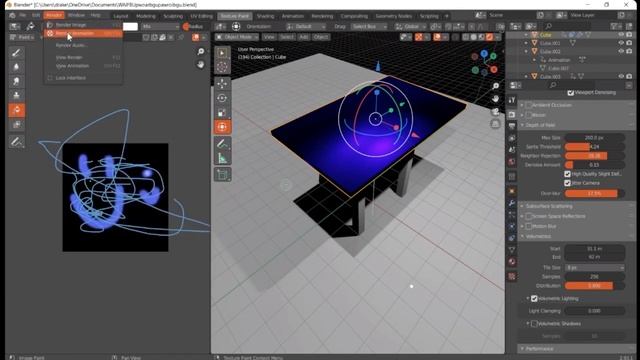
Task: Expand the Performance panel
Action: click(x=522, y=349)
